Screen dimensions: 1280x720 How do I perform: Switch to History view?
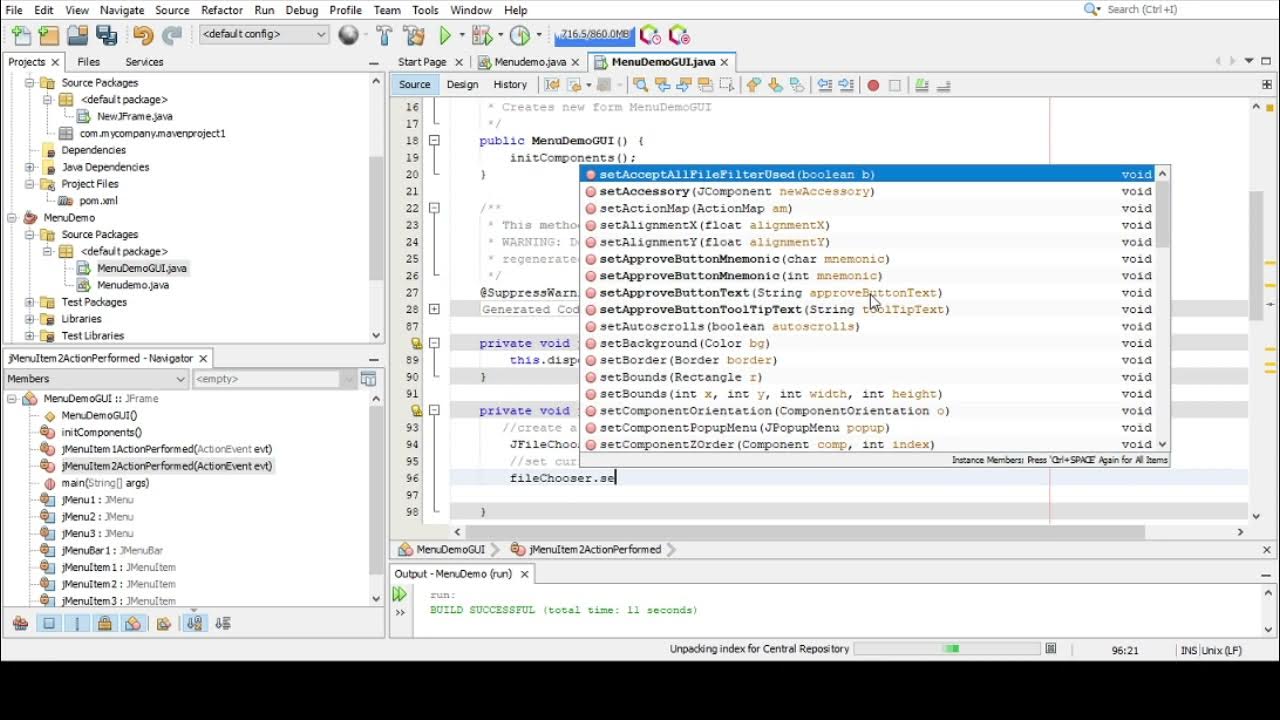(x=510, y=85)
